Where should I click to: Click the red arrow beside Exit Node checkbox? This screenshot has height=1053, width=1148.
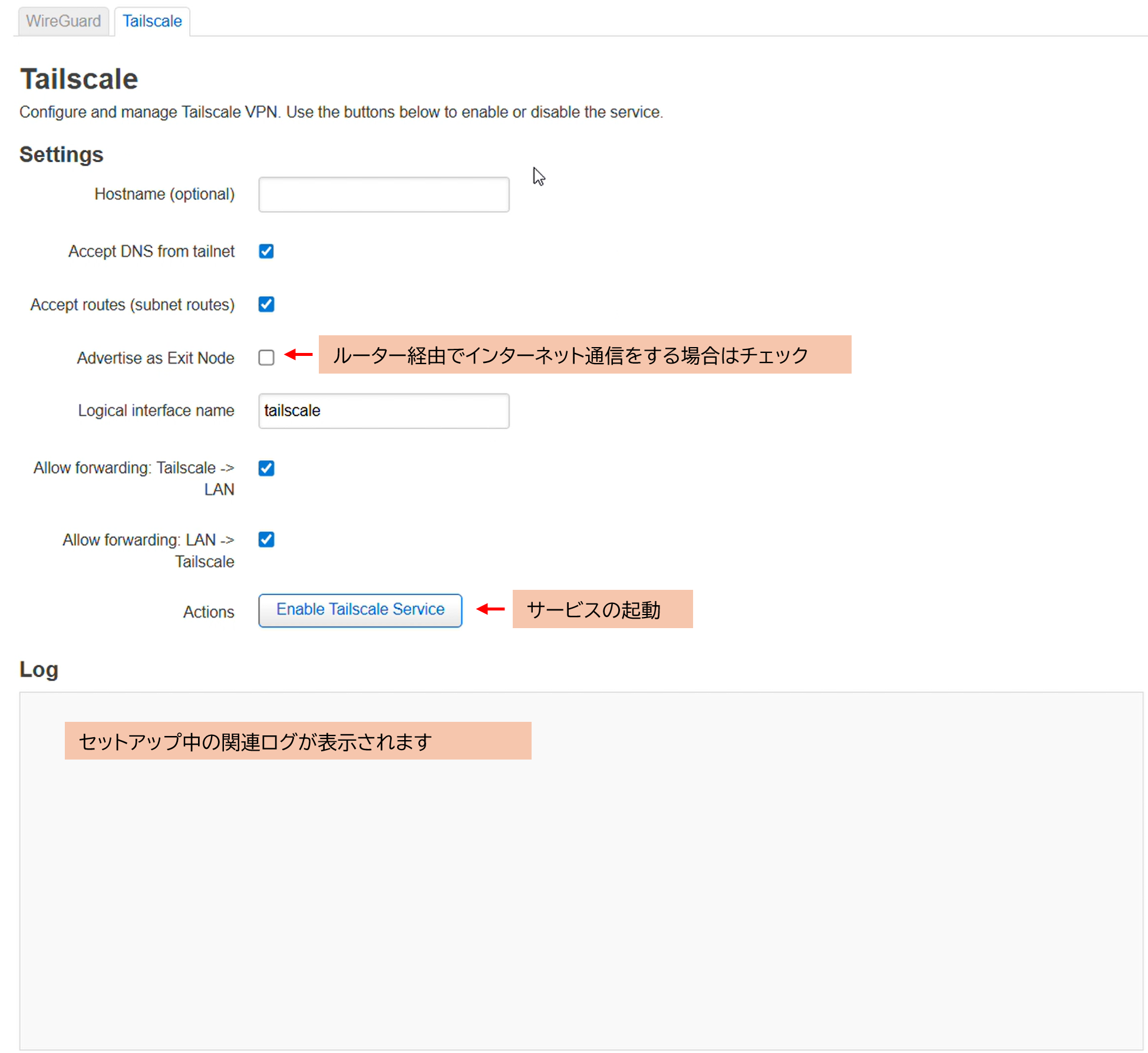pos(299,355)
